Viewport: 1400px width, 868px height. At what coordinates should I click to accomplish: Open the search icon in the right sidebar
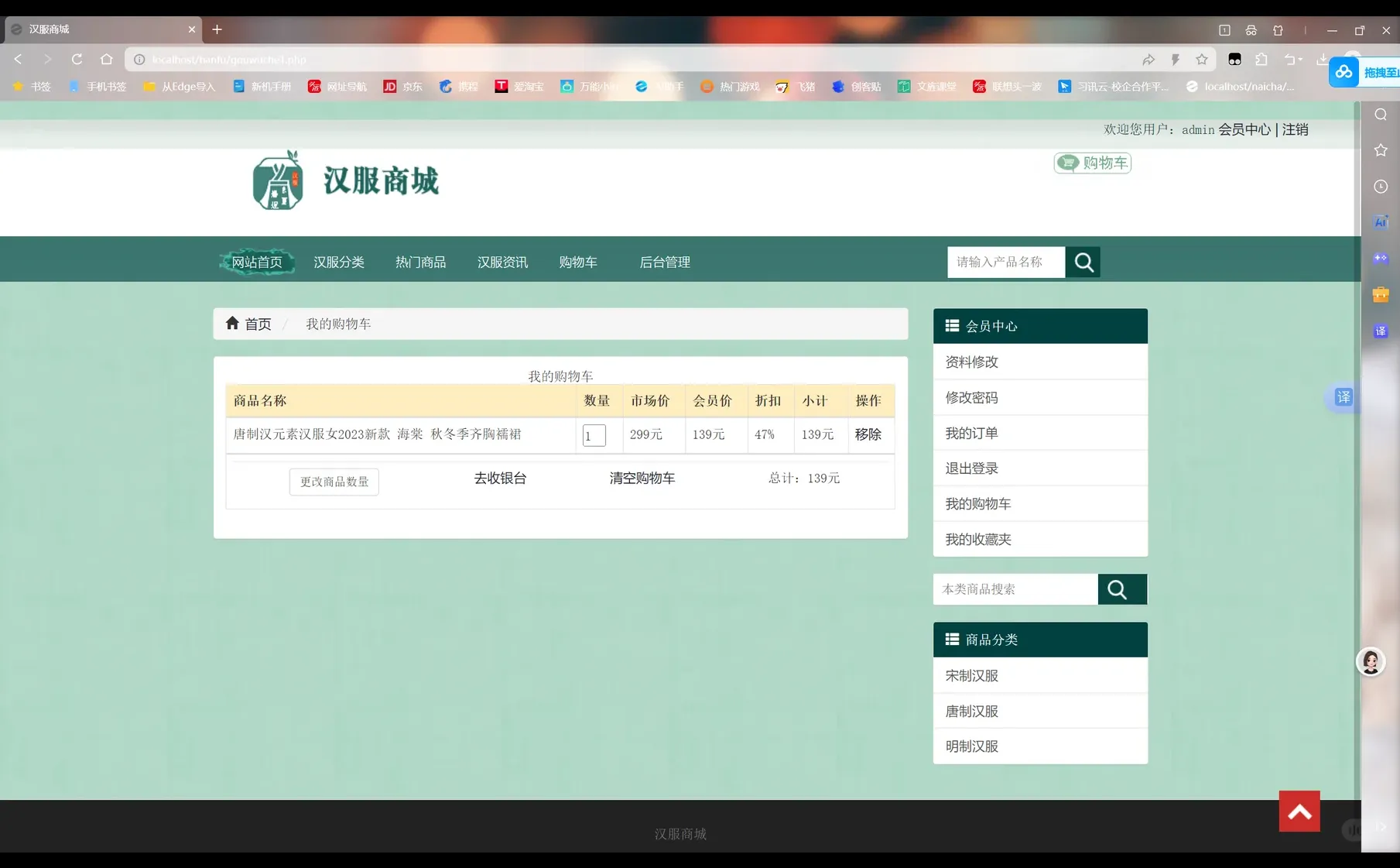(1381, 115)
